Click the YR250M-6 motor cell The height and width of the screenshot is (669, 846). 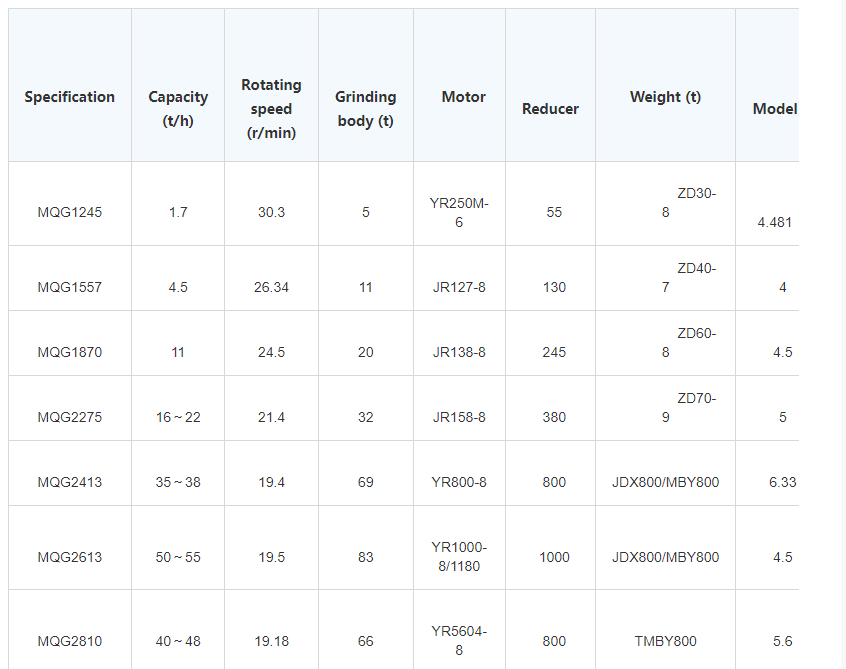pyautogui.click(x=459, y=212)
